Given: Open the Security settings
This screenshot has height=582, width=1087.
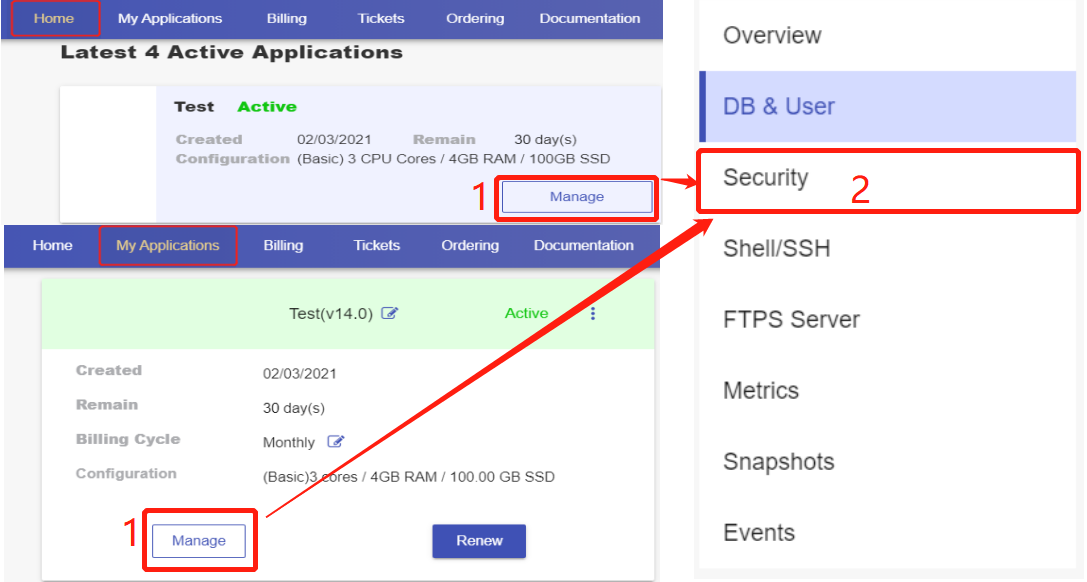Looking at the screenshot, I should [x=766, y=178].
